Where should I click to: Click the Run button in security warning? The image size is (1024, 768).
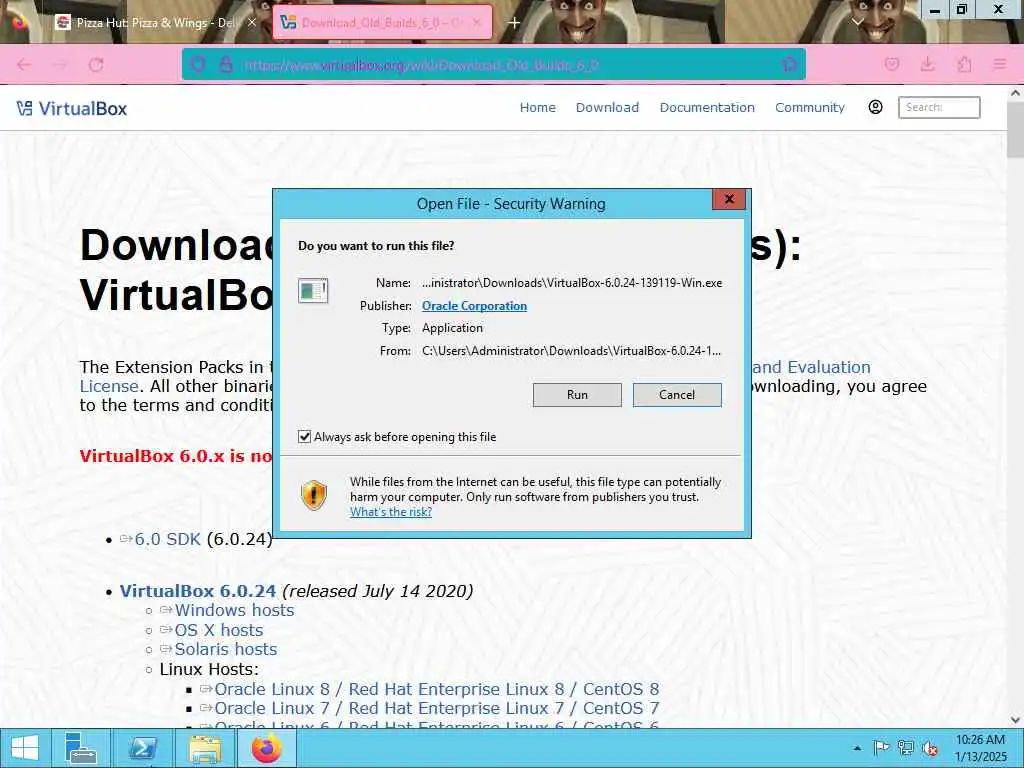(577, 394)
